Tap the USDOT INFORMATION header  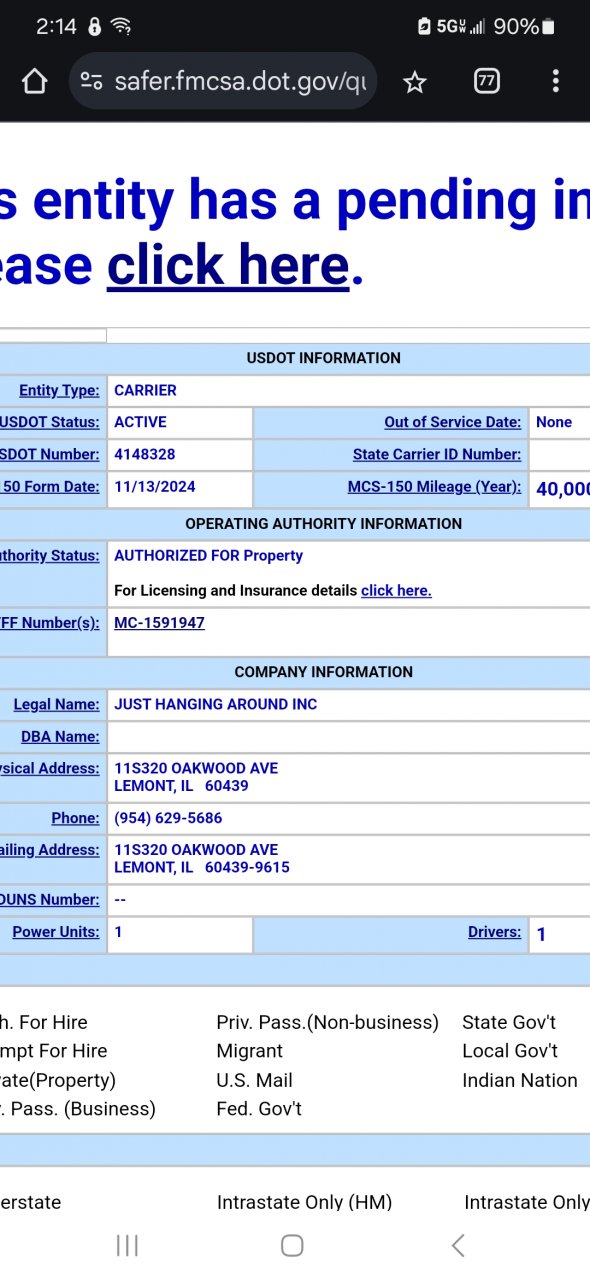tap(323, 358)
